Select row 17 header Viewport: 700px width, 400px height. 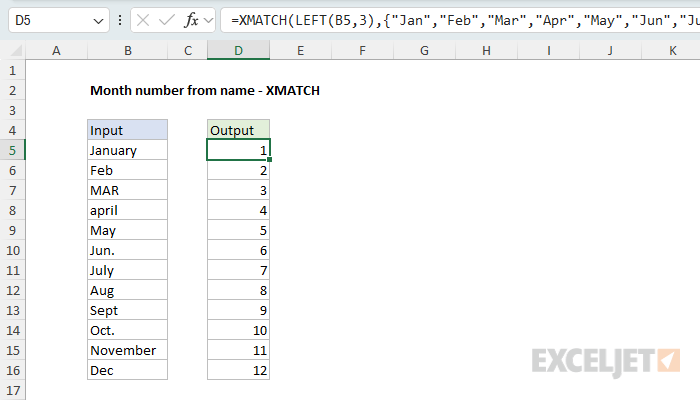tap(12, 391)
